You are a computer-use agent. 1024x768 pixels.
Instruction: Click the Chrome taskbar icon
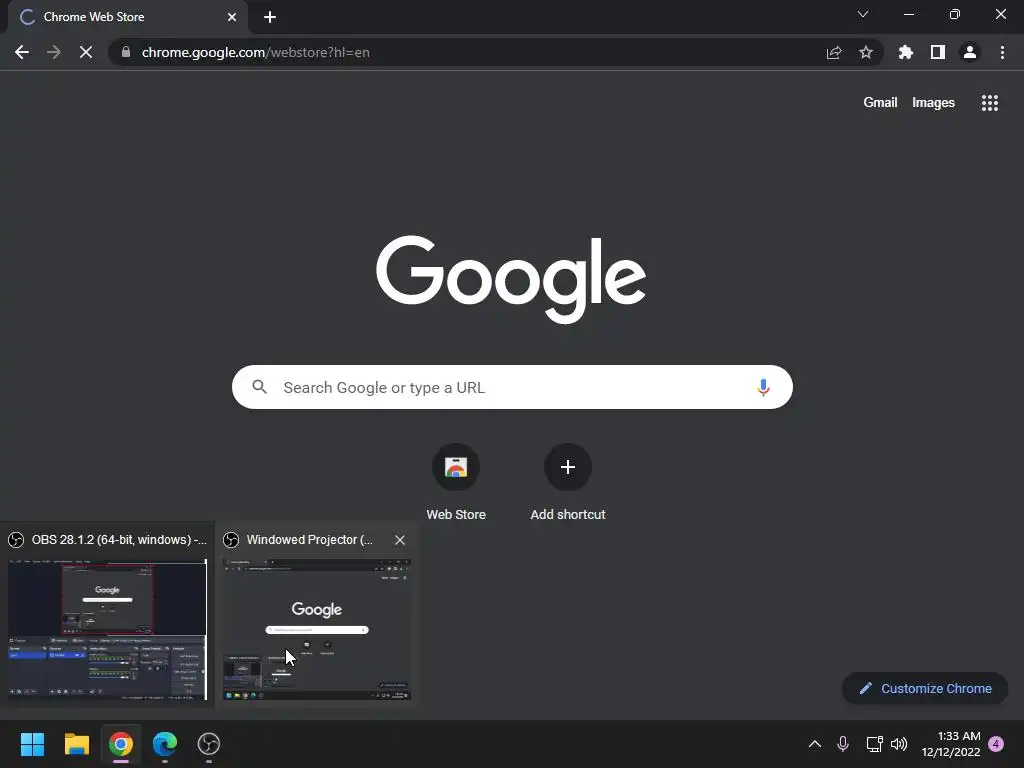[121, 744]
